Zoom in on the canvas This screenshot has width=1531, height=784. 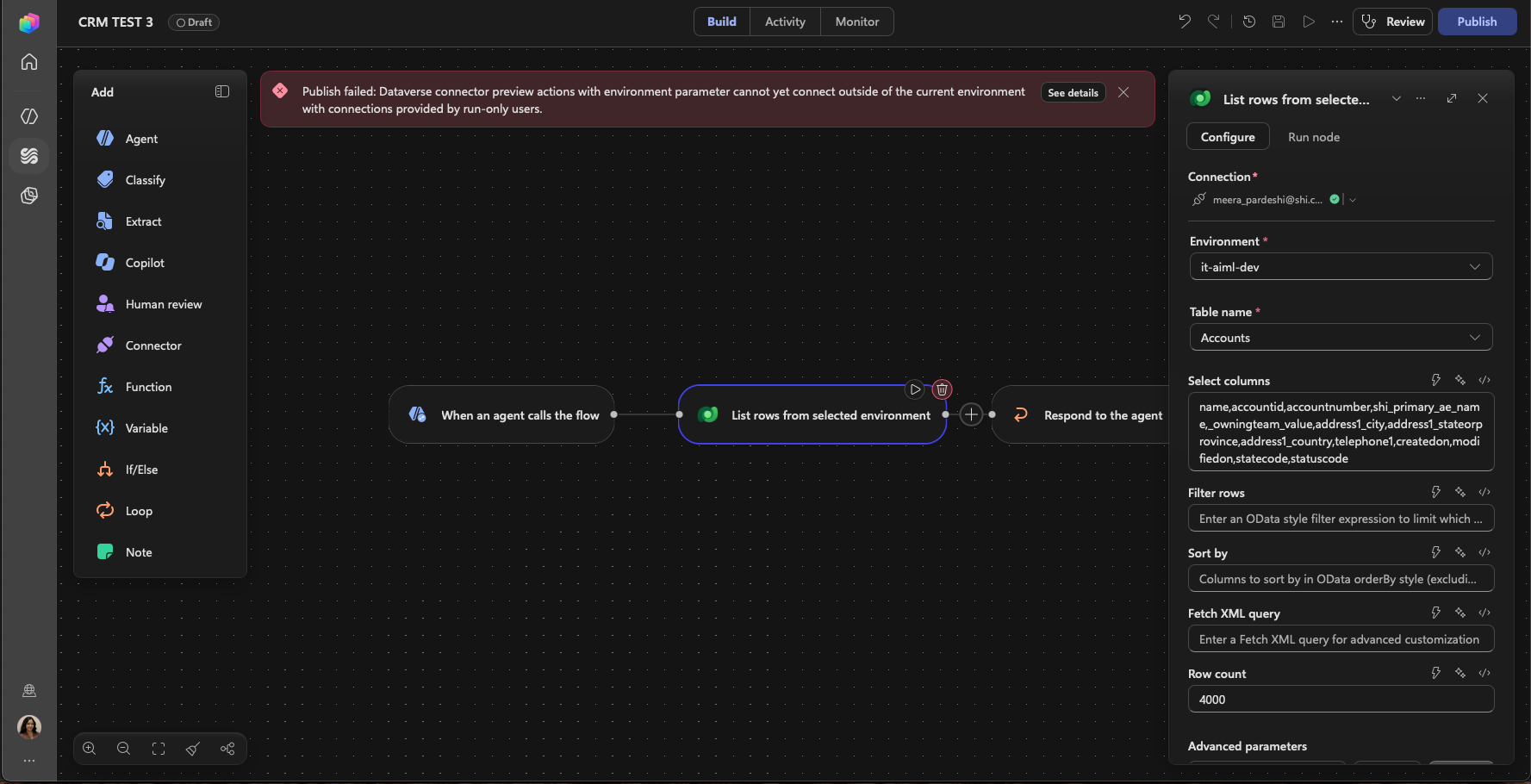[x=90, y=749]
